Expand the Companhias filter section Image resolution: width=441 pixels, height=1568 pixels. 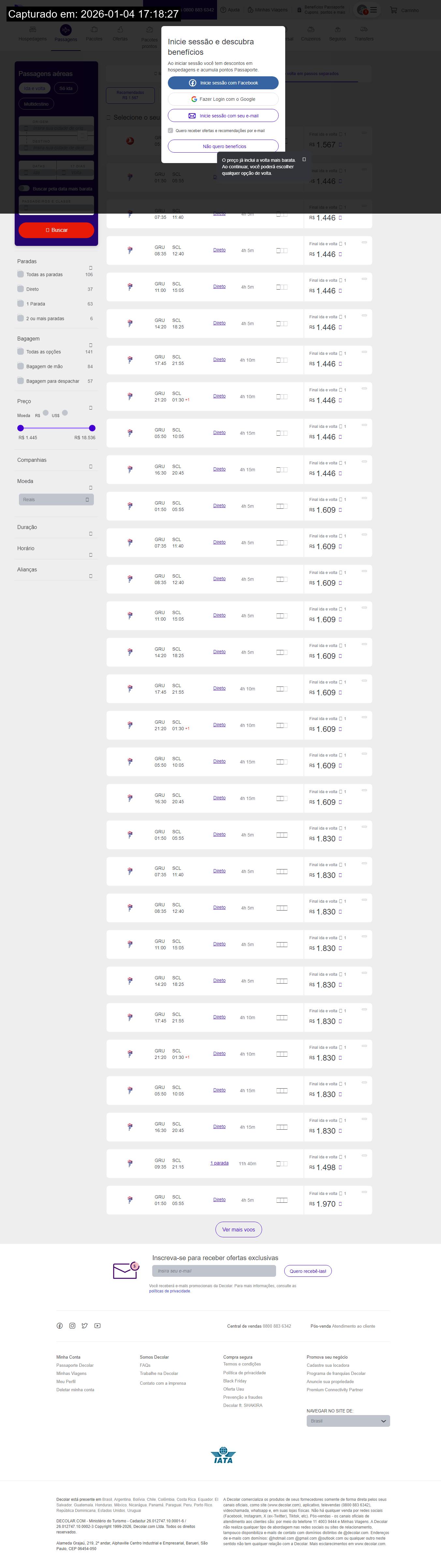(91, 466)
